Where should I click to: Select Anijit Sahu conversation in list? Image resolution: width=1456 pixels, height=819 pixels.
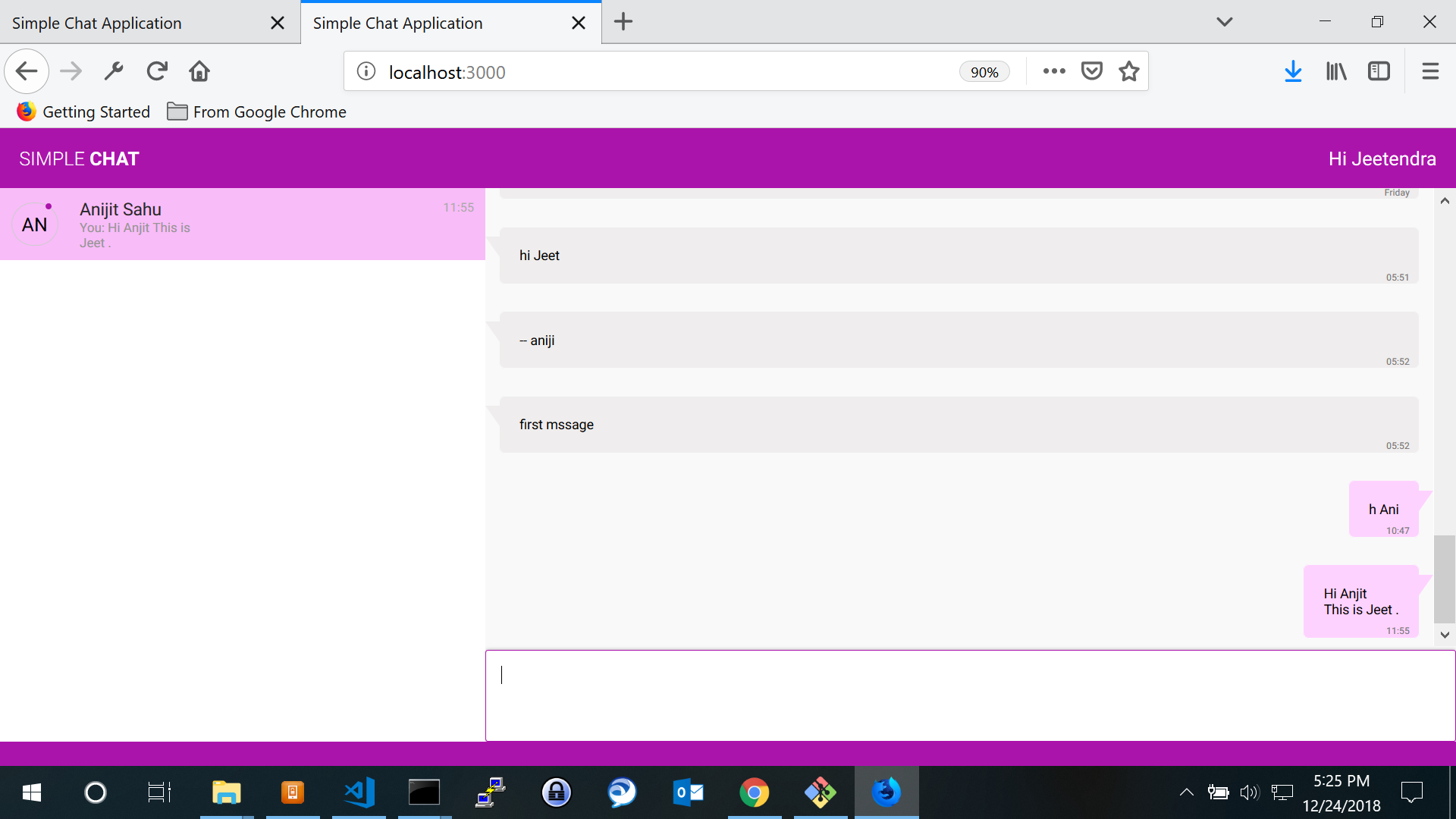point(243,224)
